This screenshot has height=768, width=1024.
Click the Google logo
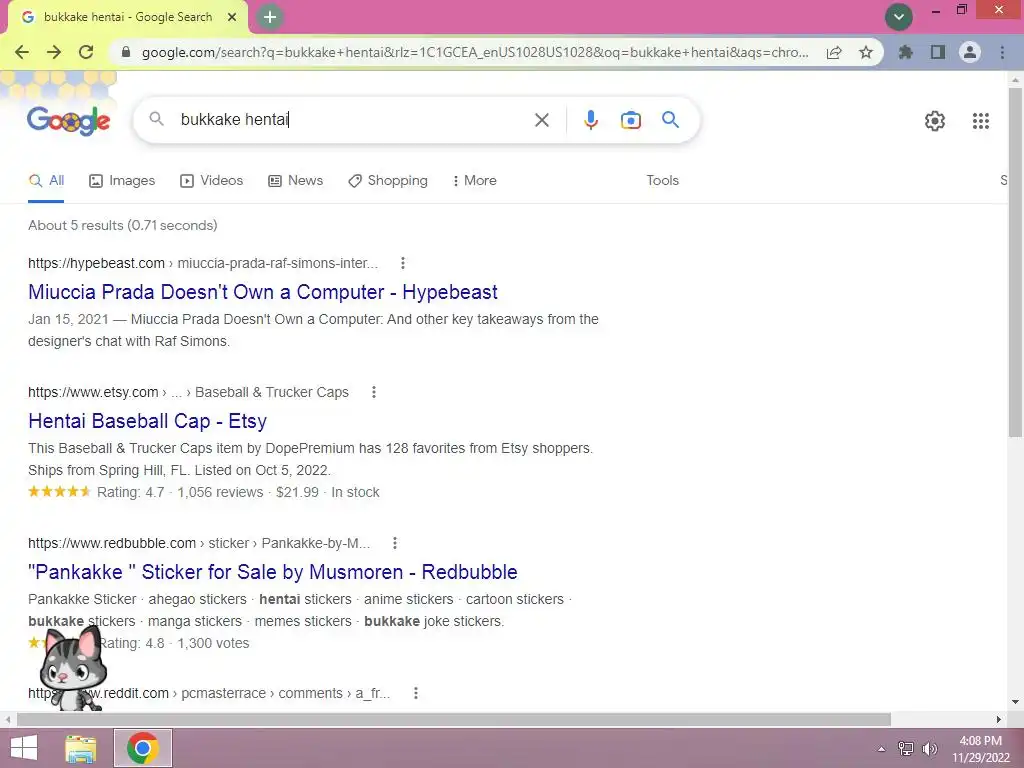pyautogui.click(x=69, y=120)
